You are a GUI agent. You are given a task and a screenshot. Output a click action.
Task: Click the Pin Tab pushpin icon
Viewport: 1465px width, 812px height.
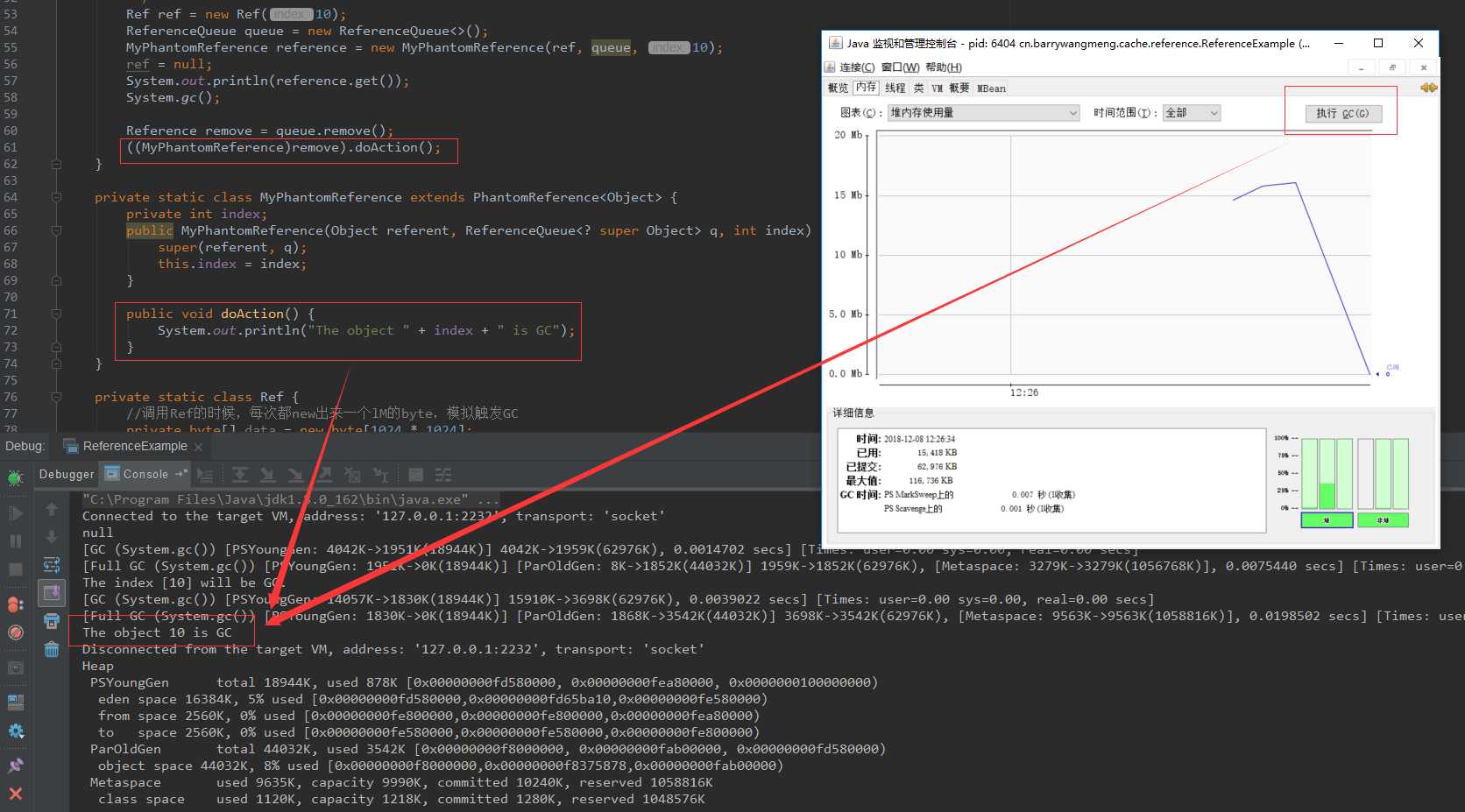(15, 766)
